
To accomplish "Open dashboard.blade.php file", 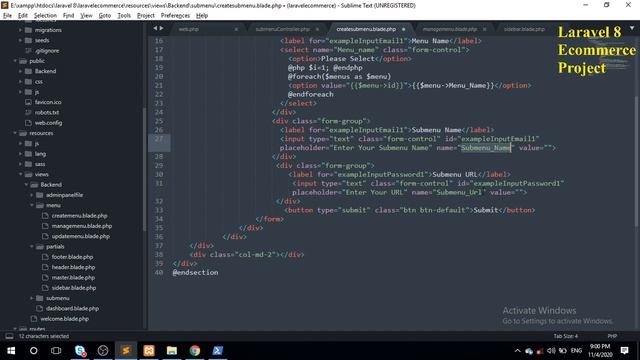I will (72, 308).
